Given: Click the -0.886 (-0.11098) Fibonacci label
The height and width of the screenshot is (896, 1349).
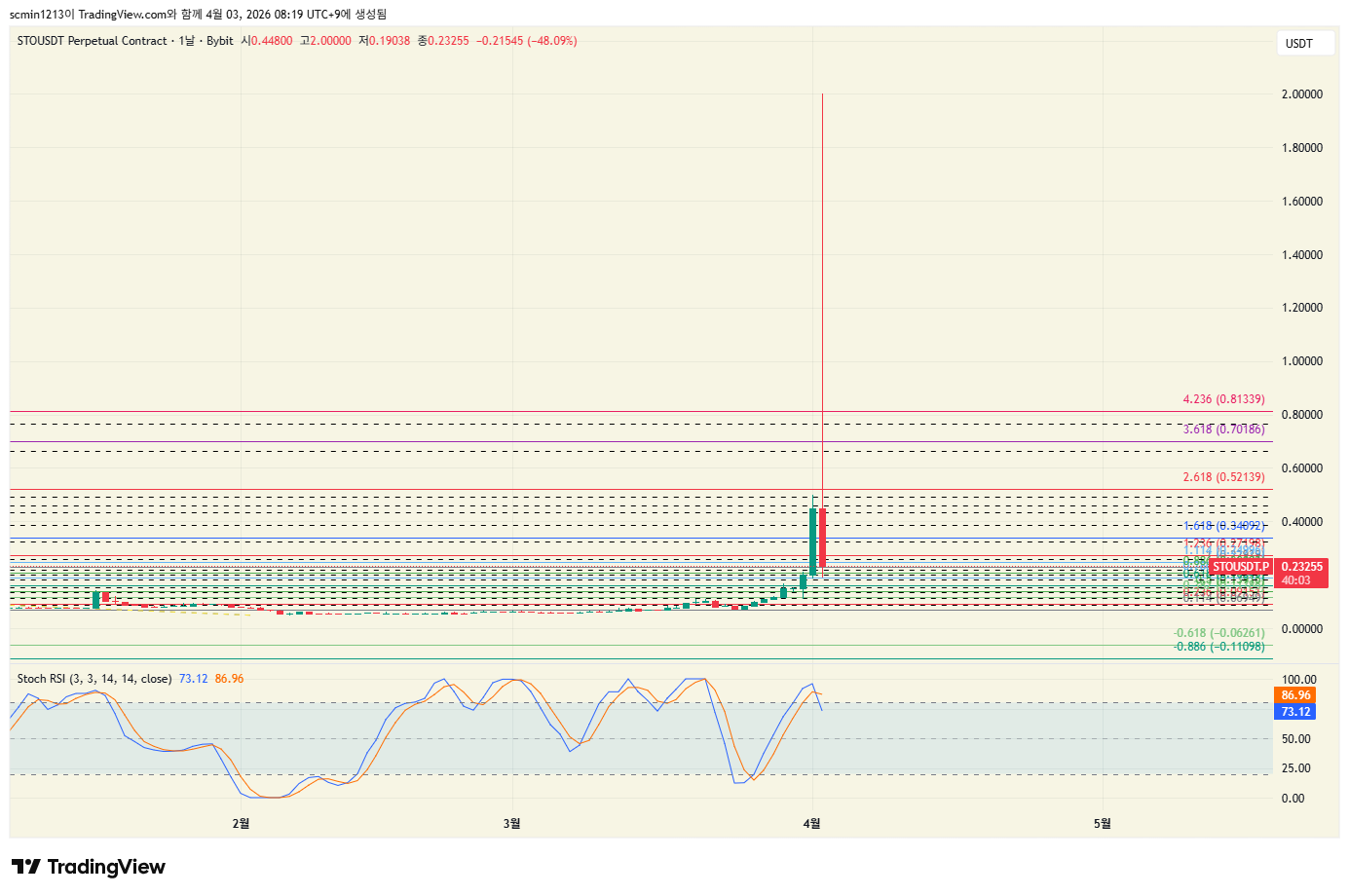Looking at the screenshot, I should pyautogui.click(x=1218, y=647).
